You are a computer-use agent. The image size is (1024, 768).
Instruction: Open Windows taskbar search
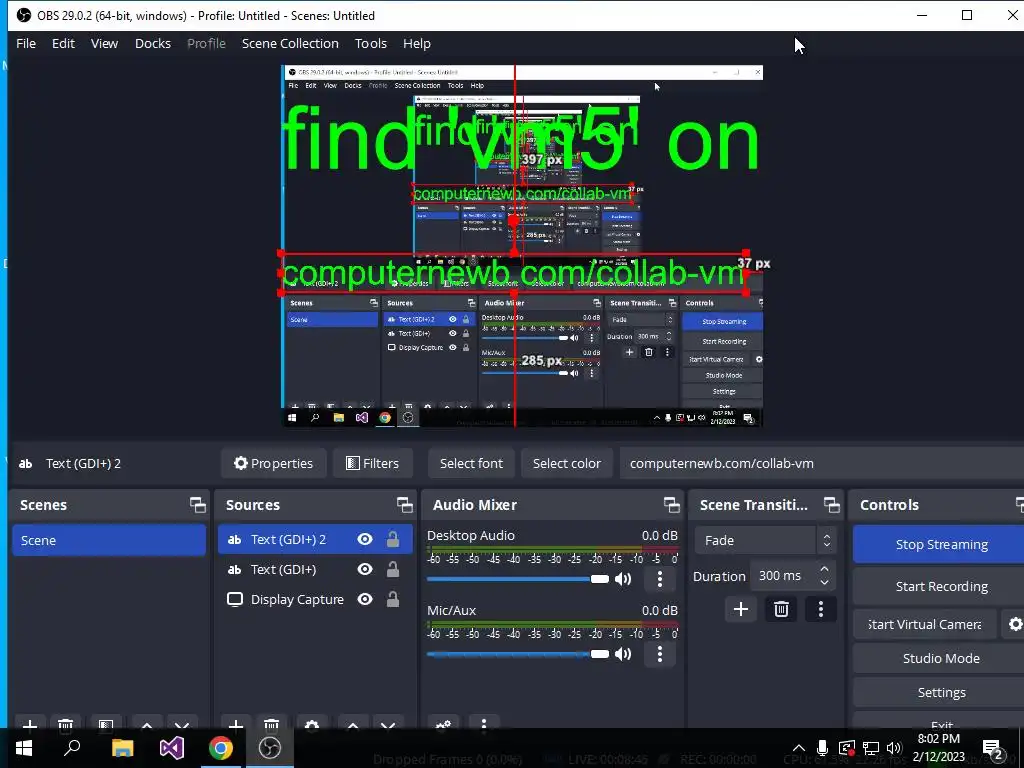point(72,748)
